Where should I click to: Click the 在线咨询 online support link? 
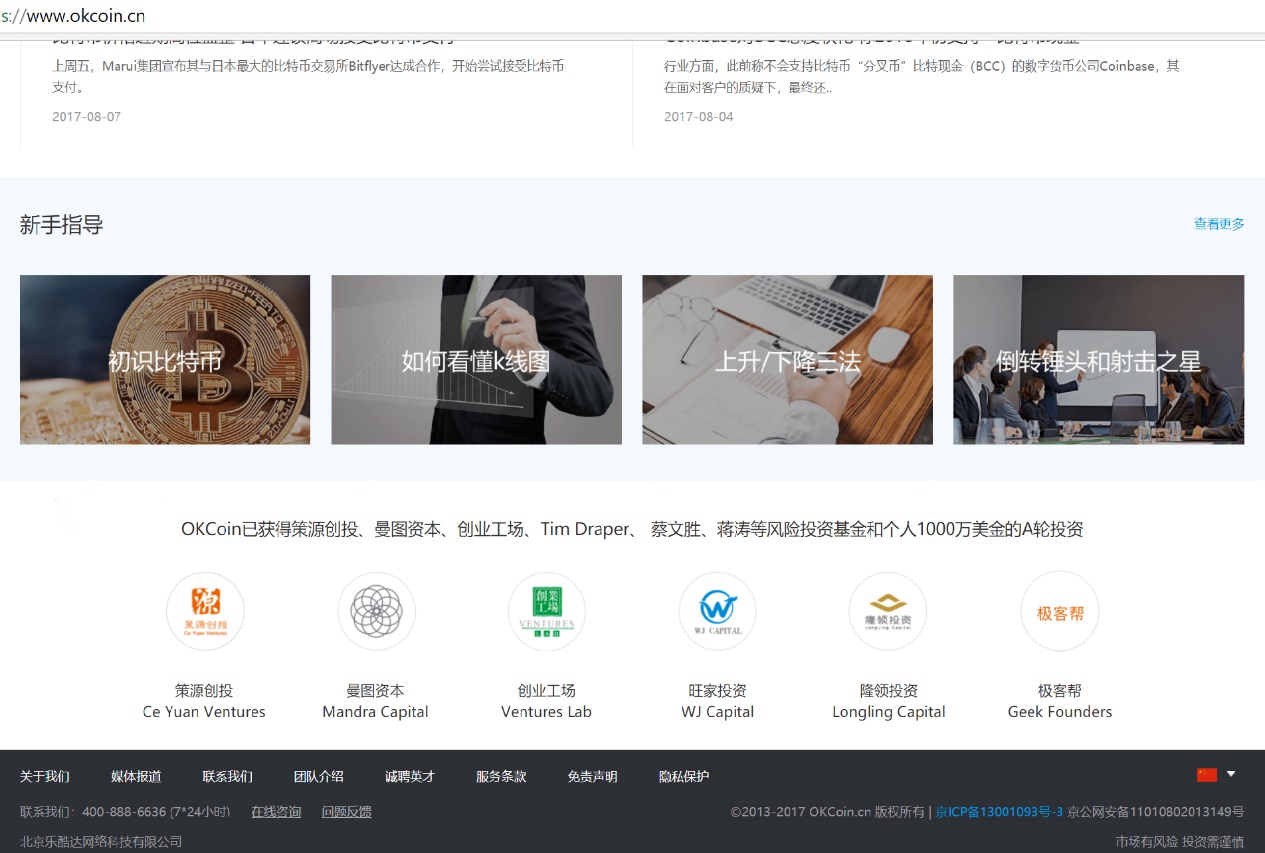[x=276, y=812]
